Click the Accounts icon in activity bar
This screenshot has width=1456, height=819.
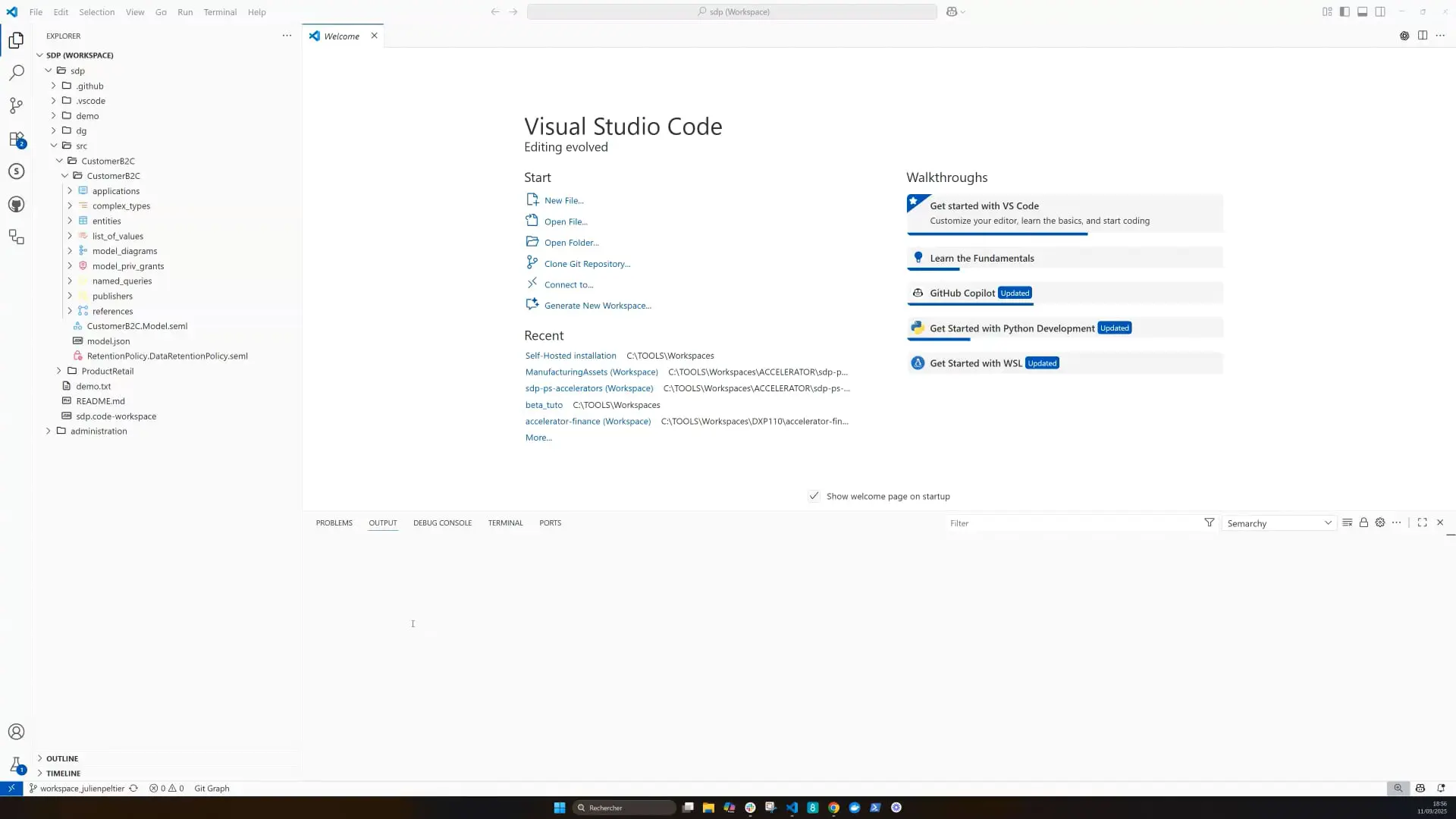(x=16, y=732)
